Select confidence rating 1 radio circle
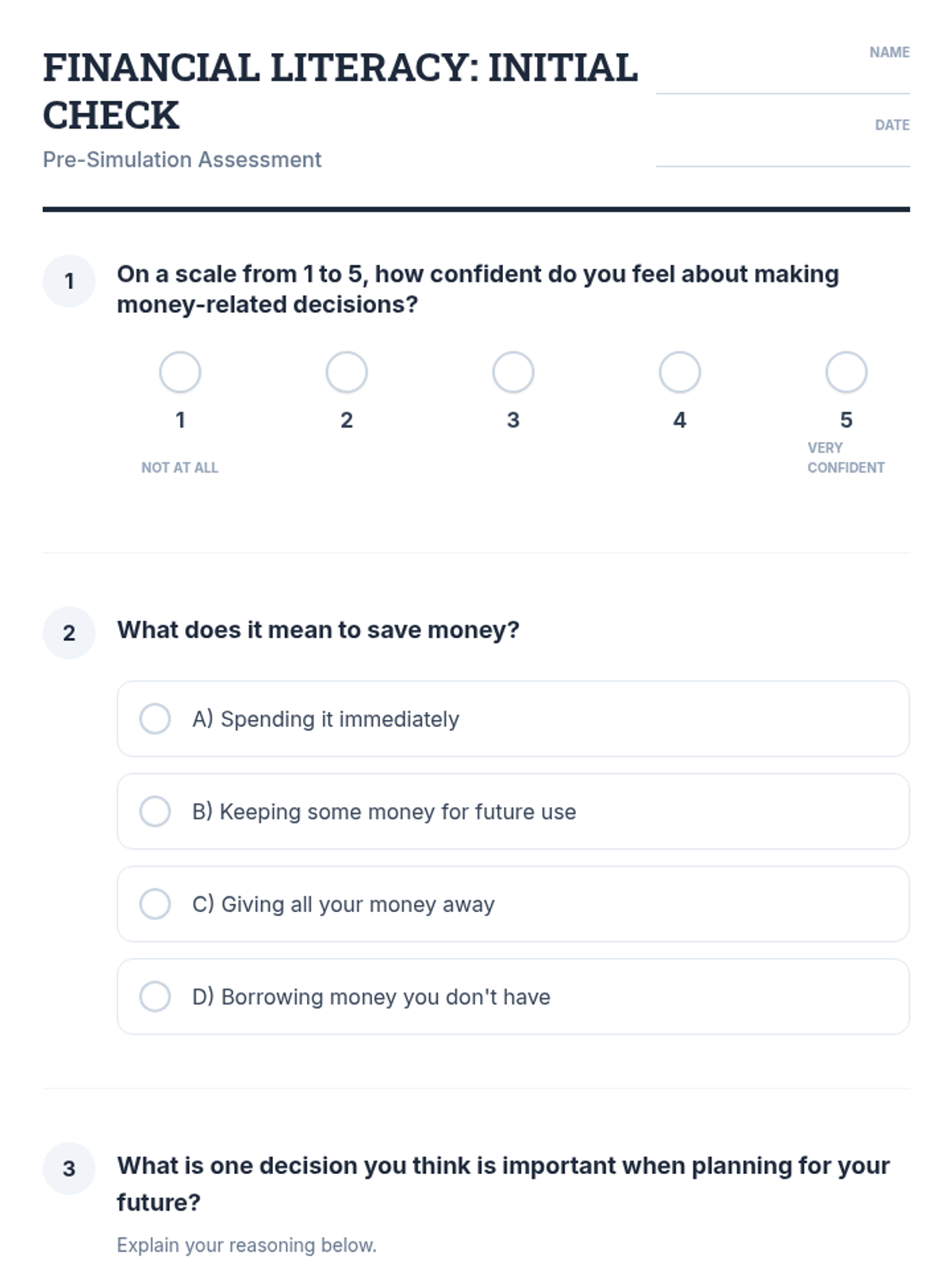 click(180, 372)
